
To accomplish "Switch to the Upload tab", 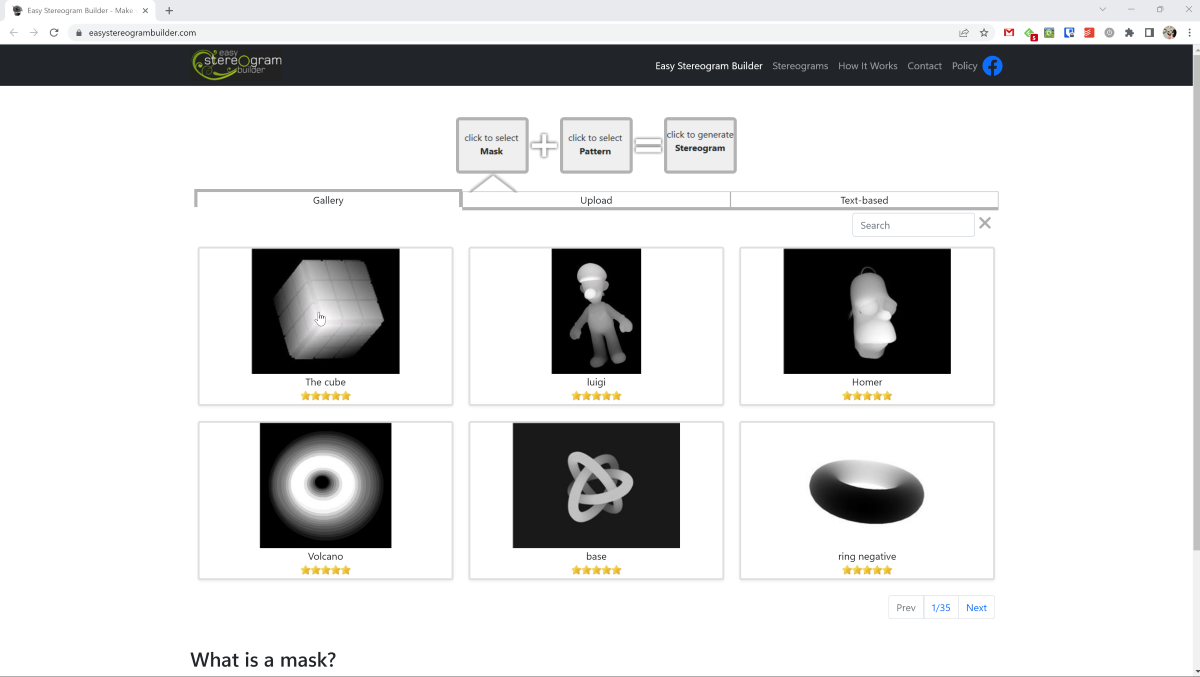I will (x=596, y=200).
